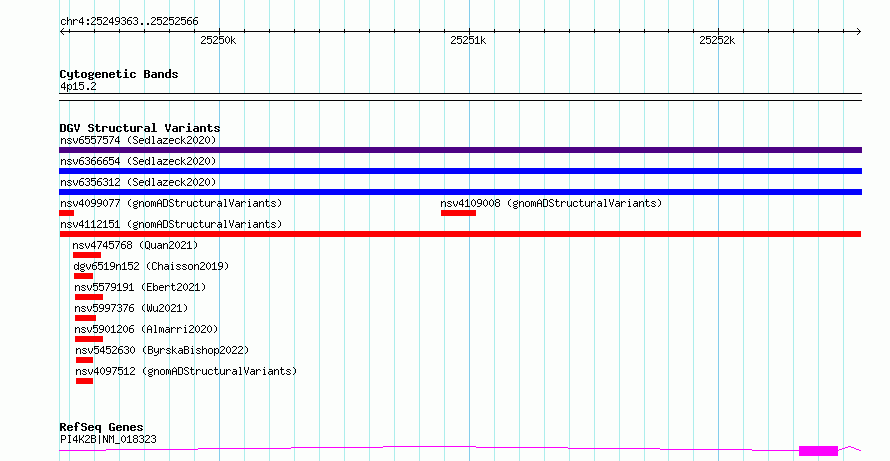
Task: Open the nsv4099077 gnomAD label
Action: point(171,203)
